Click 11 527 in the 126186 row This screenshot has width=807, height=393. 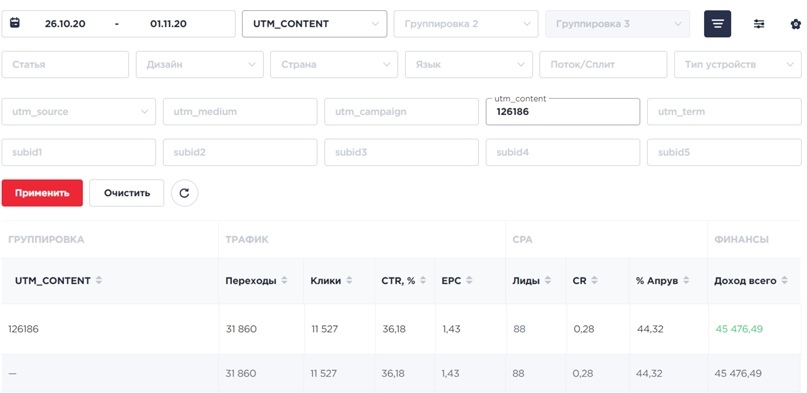(324, 329)
